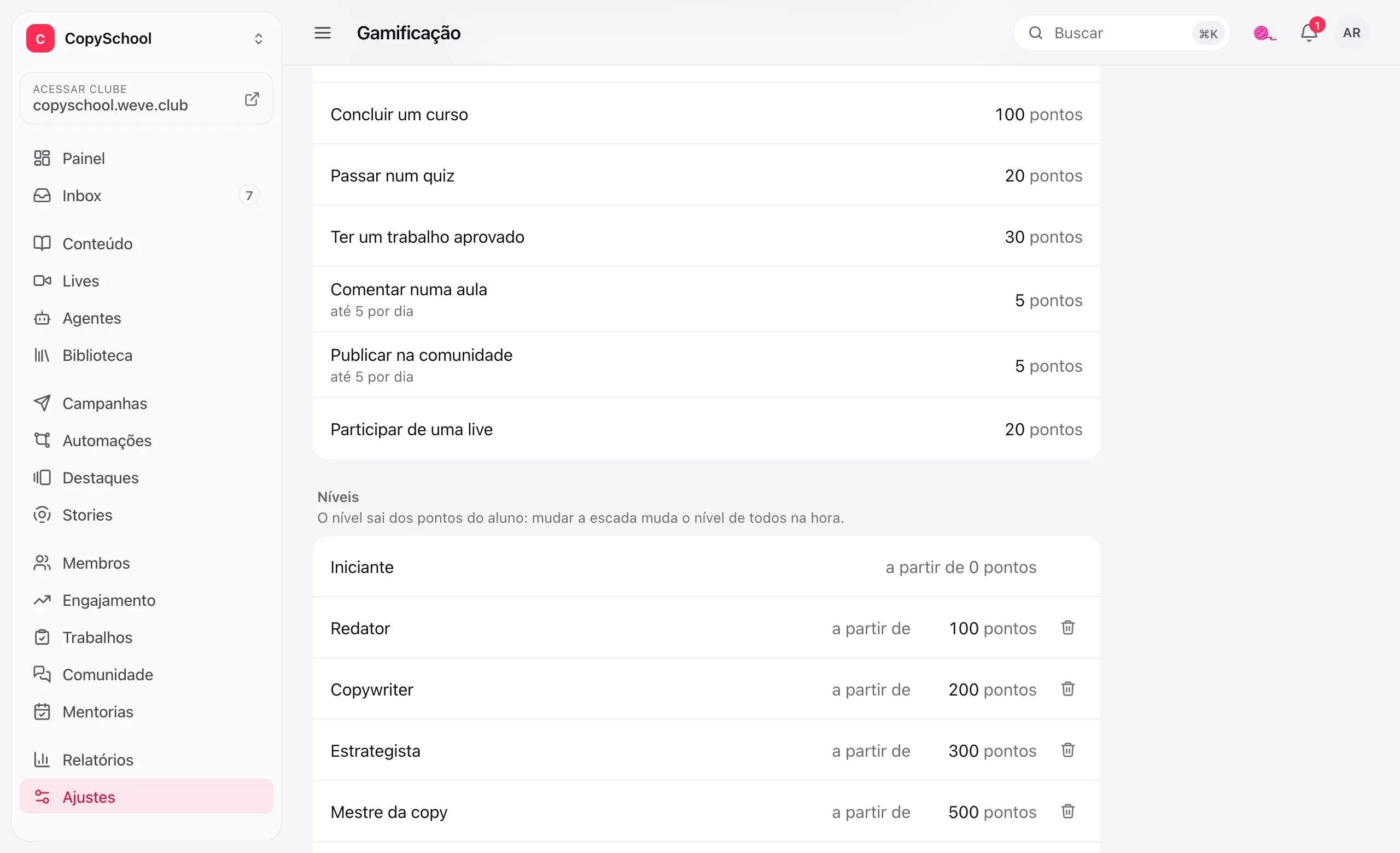Open Automações
The height and width of the screenshot is (853, 1400).
pyautogui.click(x=146, y=440)
